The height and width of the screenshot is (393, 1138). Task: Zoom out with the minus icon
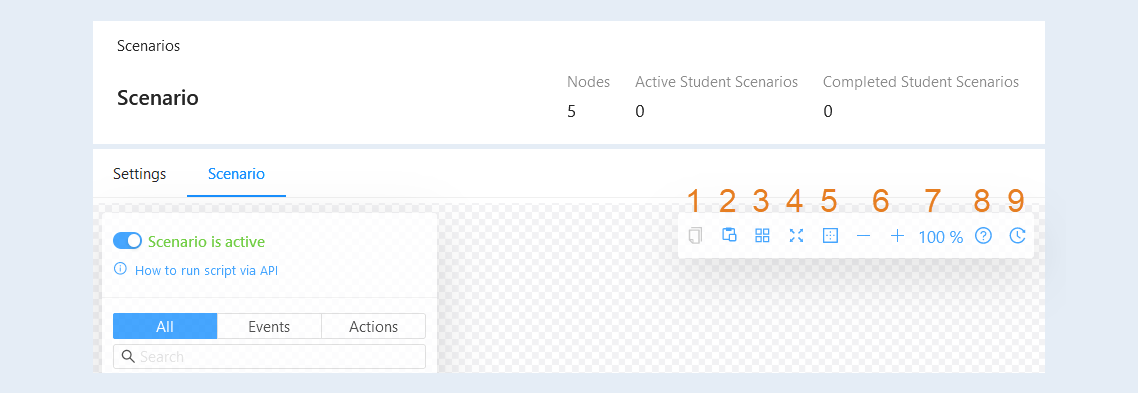[x=864, y=236]
